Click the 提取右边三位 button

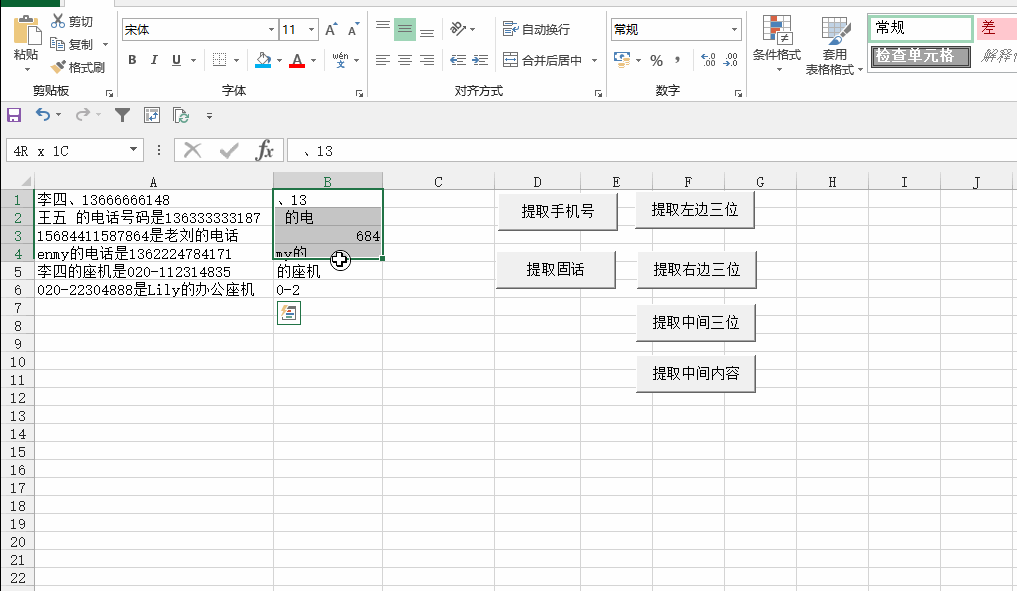tap(697, 270)
